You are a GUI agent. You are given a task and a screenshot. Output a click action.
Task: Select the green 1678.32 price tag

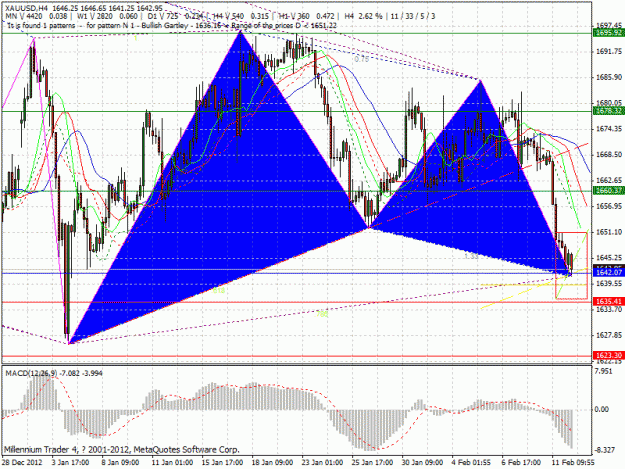(608, 111)
